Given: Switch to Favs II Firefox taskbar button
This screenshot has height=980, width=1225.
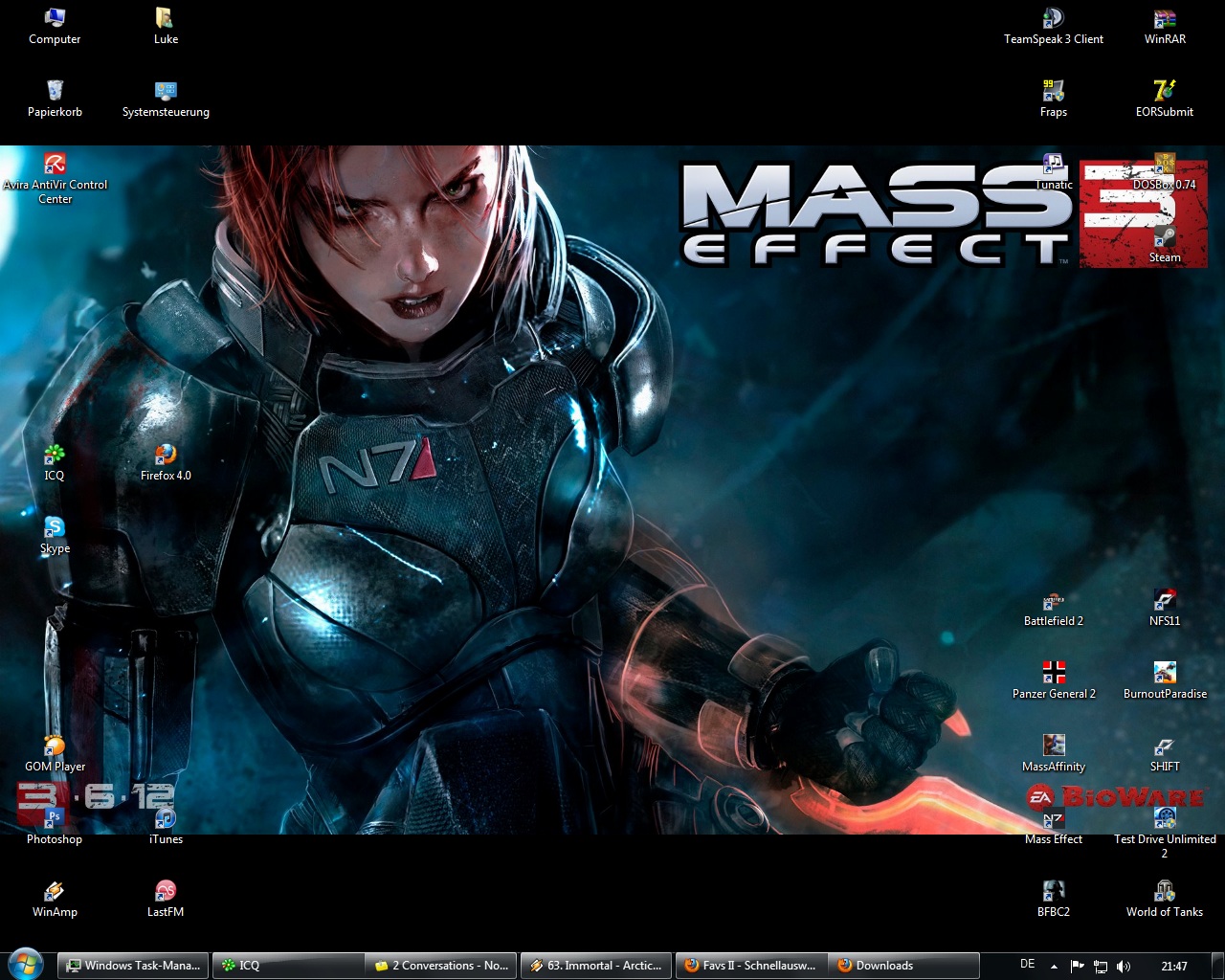Looking at the screenshot, I should pyautogui.click(x=750, y=966).
